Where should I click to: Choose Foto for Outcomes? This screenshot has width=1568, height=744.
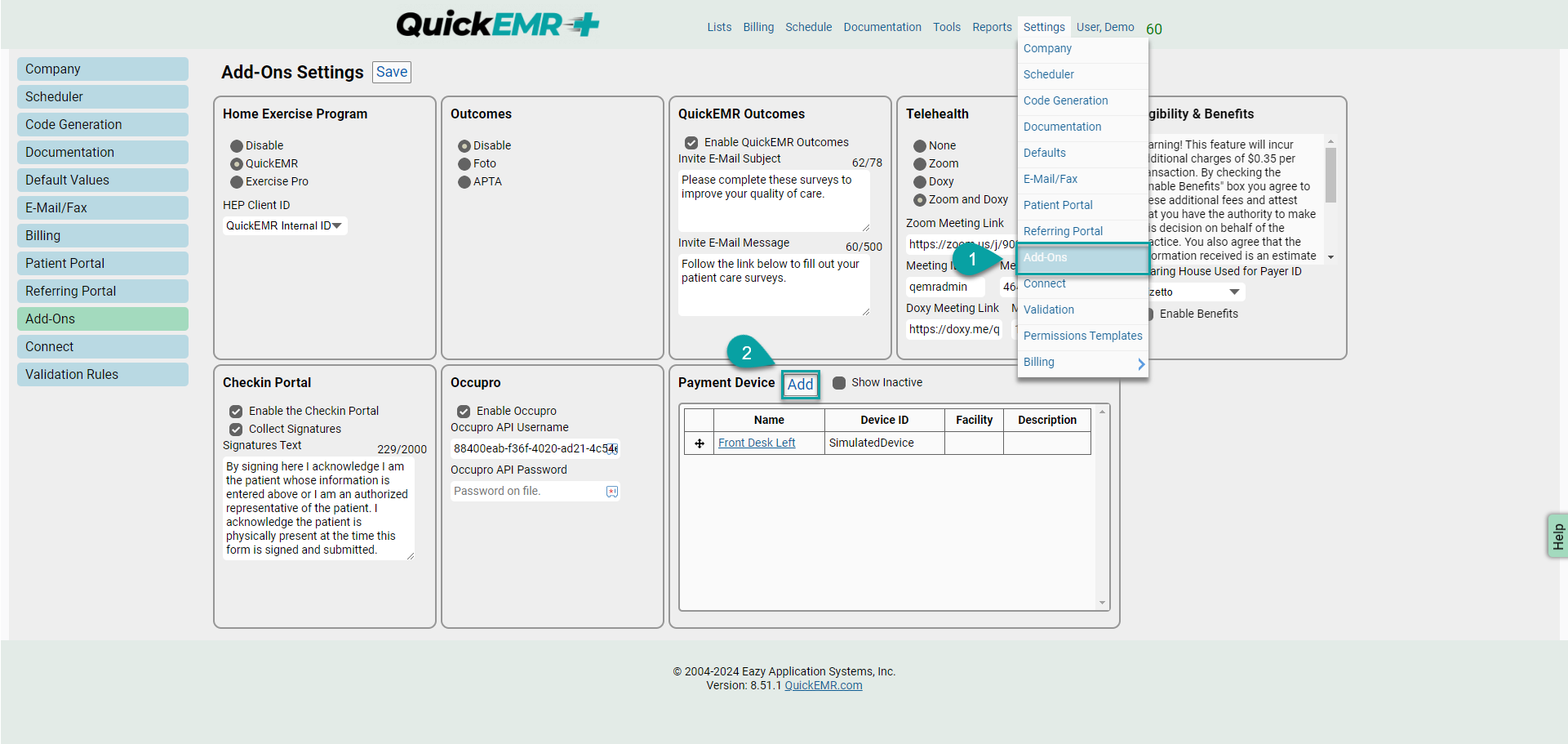click(464, 164)
